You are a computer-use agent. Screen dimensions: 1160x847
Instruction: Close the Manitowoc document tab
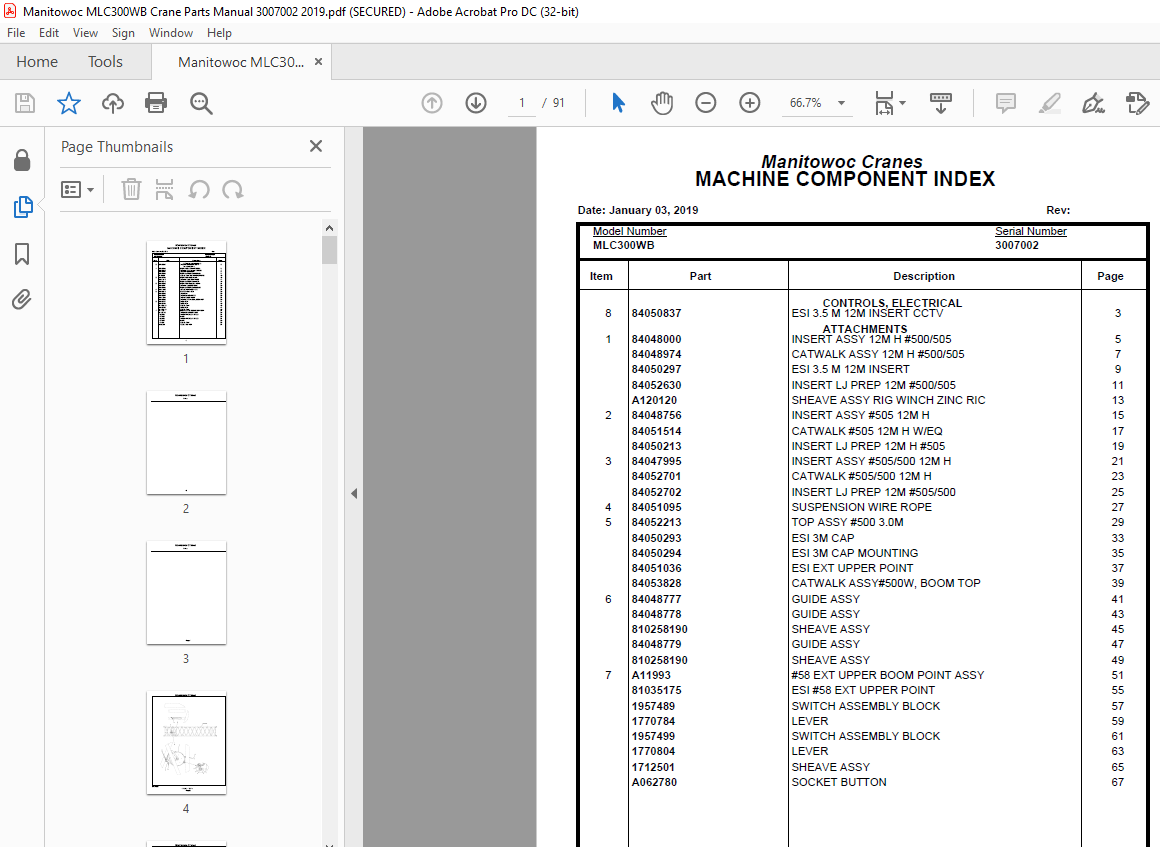point(318,61)
